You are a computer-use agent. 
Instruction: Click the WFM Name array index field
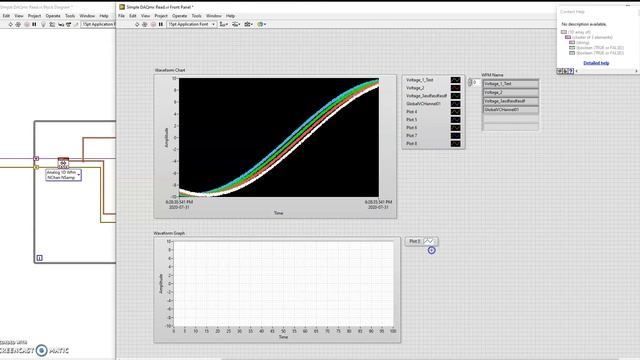tap(476, 82)
